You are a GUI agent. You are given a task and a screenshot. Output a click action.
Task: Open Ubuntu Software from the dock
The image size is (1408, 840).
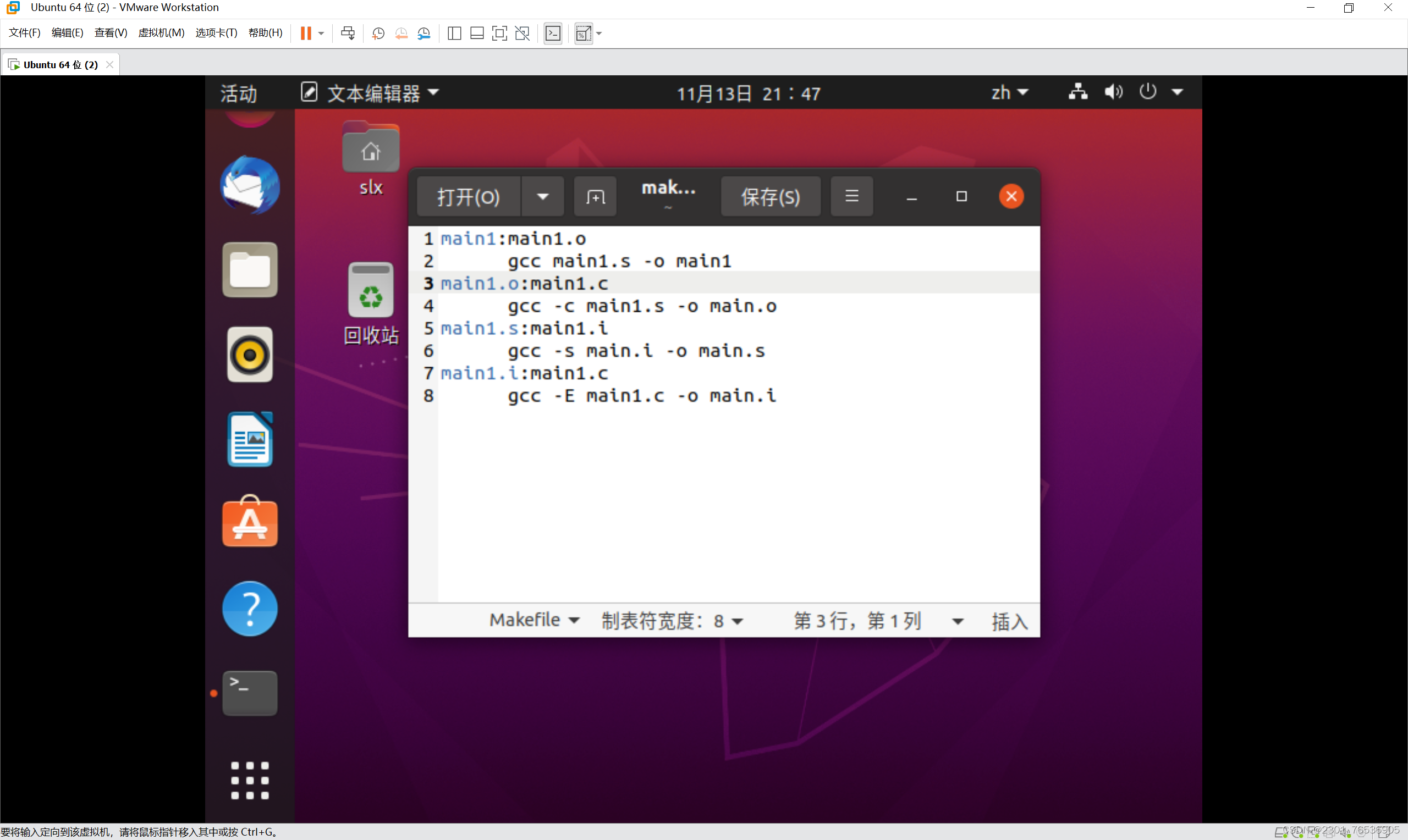250,523
